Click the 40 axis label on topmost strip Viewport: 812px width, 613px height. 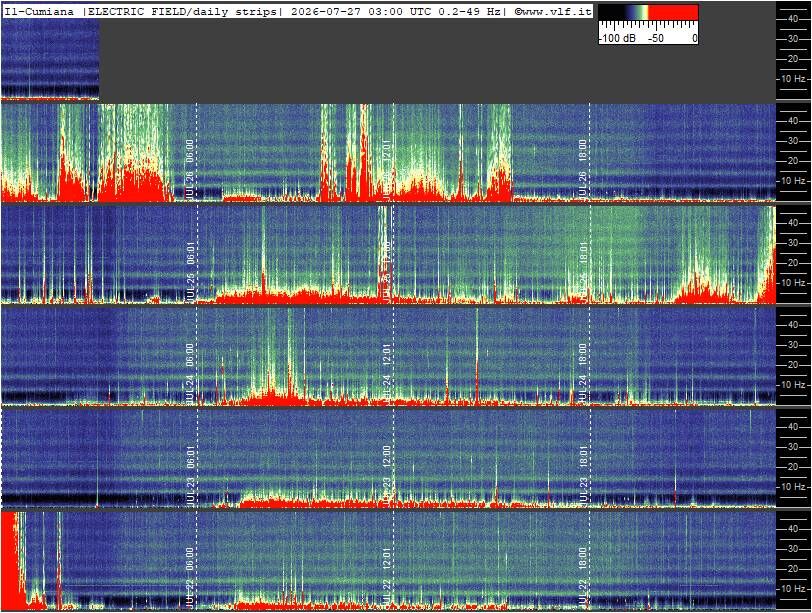click(x=792, y=19)
